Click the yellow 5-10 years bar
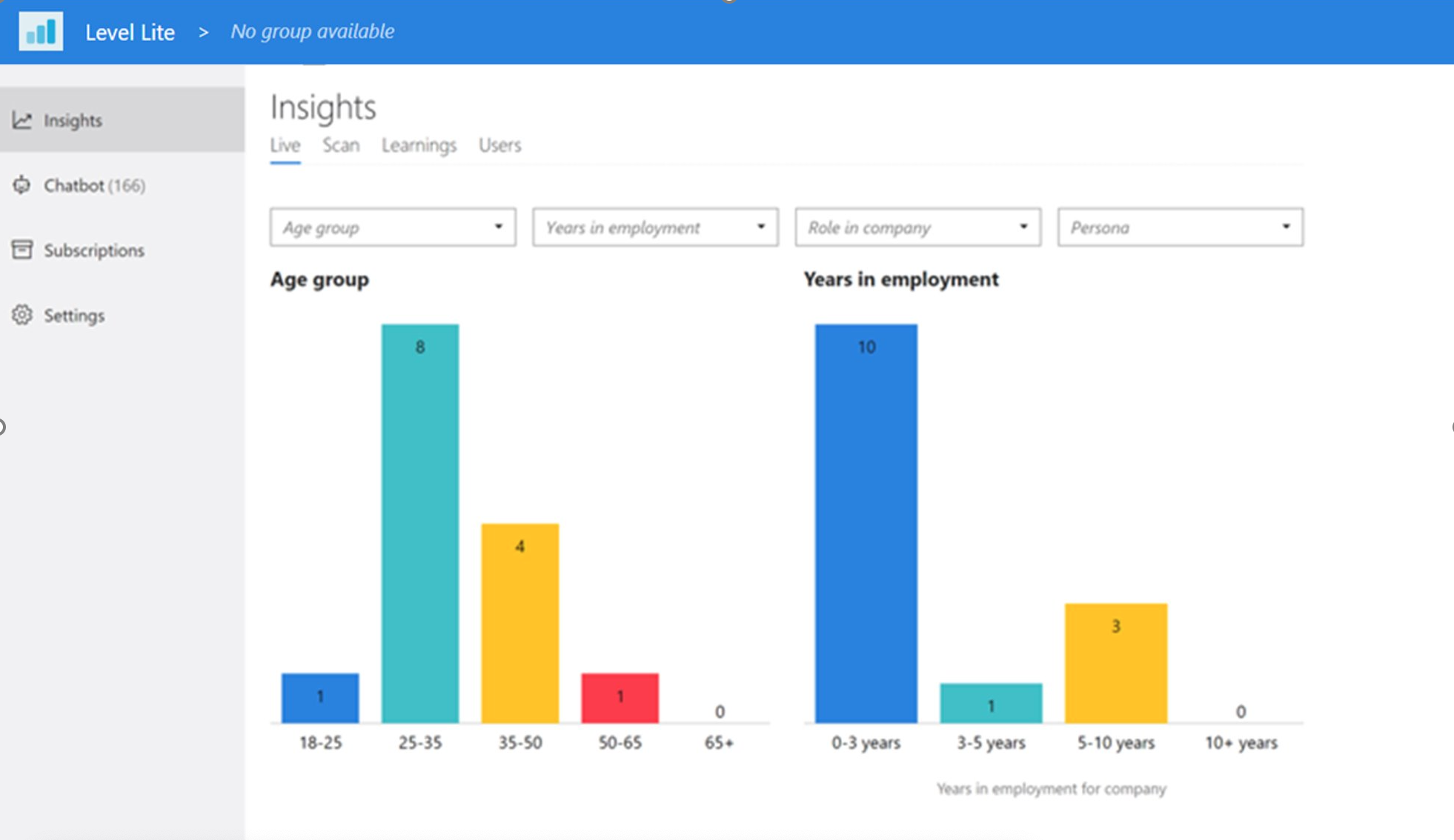 1116,663
